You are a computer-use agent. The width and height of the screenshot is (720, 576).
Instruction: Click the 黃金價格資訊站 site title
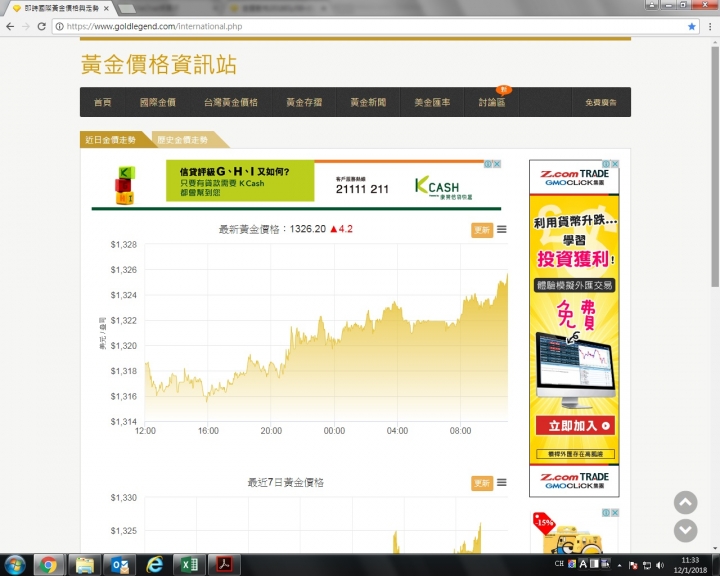pyautogui.click(x=159, y=64)
